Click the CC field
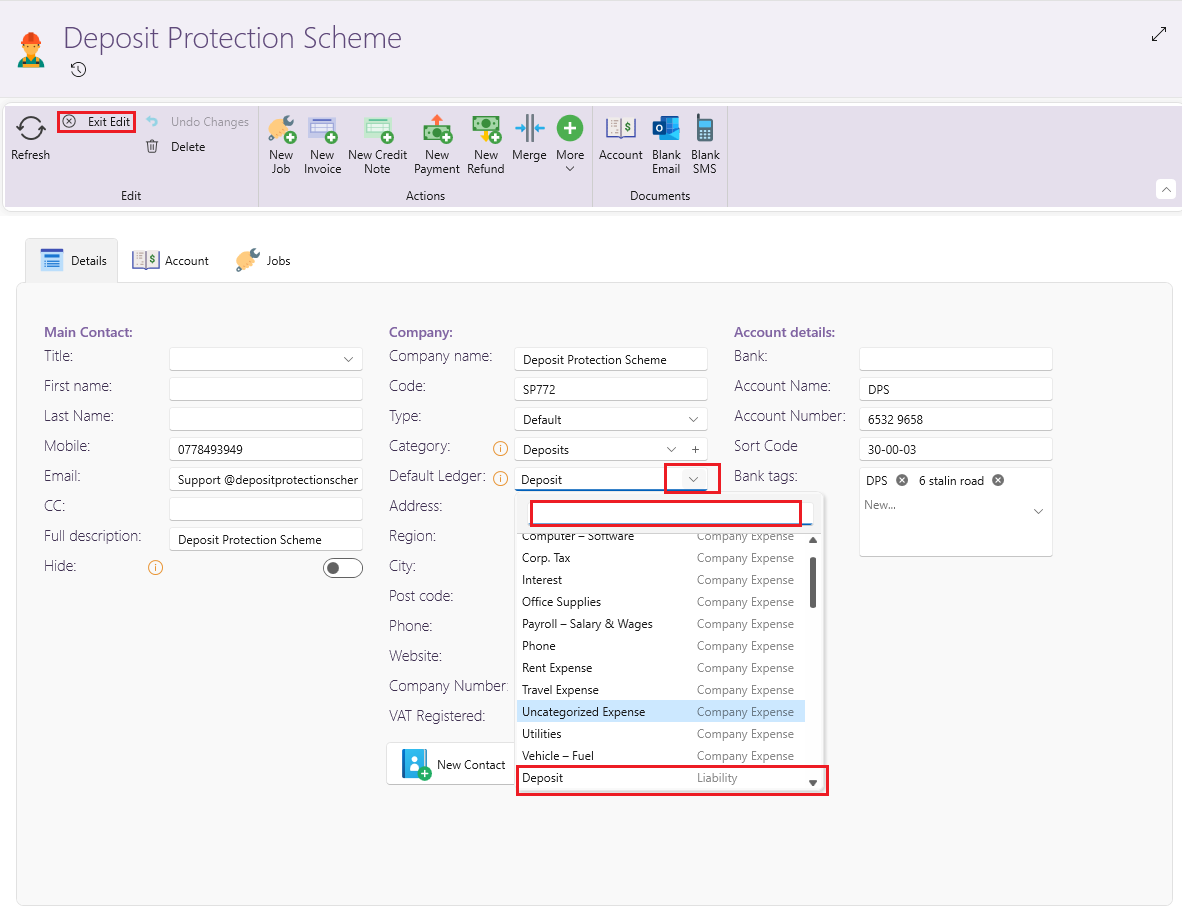Screen dimensions: 1182x914 click(266, 509)
